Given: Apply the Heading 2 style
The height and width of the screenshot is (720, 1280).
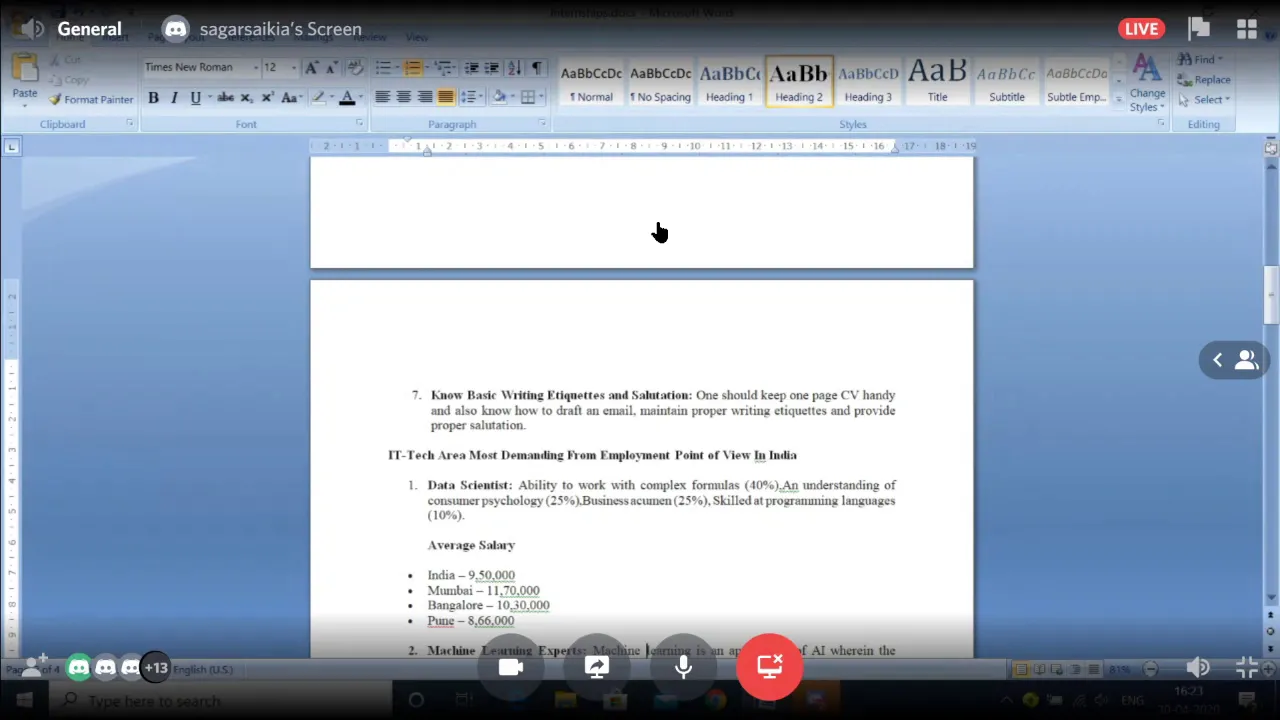Looking at the screenshot, I should pos(798,82).
